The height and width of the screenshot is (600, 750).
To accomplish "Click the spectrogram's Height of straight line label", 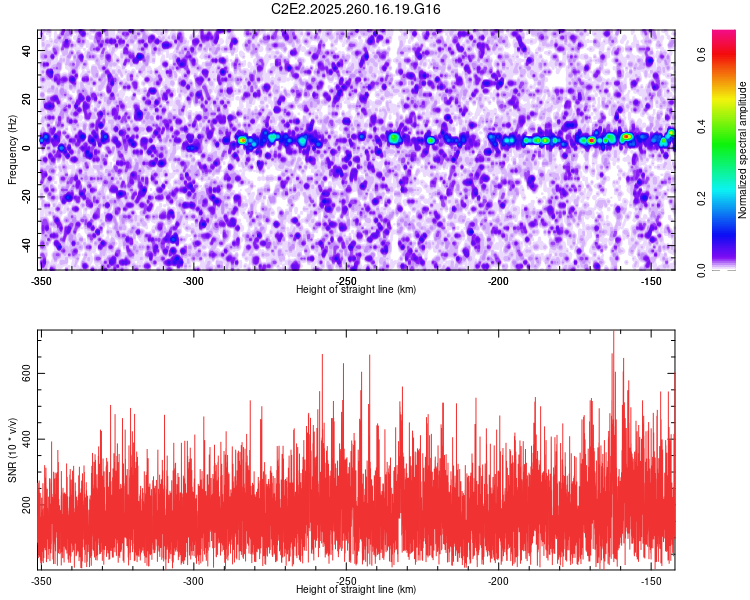I will [356, 289].
